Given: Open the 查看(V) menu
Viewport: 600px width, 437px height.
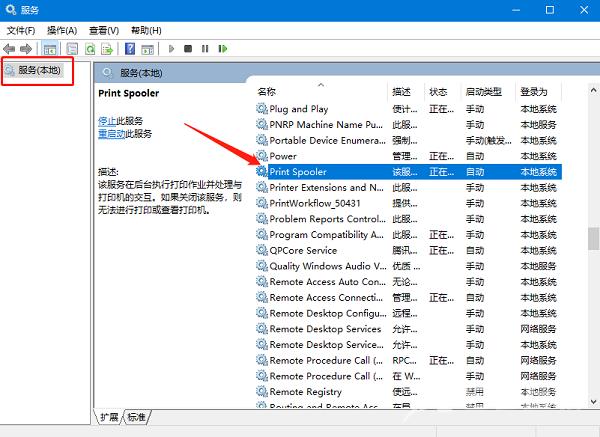Looking at the screenshot, I should 104,30.
